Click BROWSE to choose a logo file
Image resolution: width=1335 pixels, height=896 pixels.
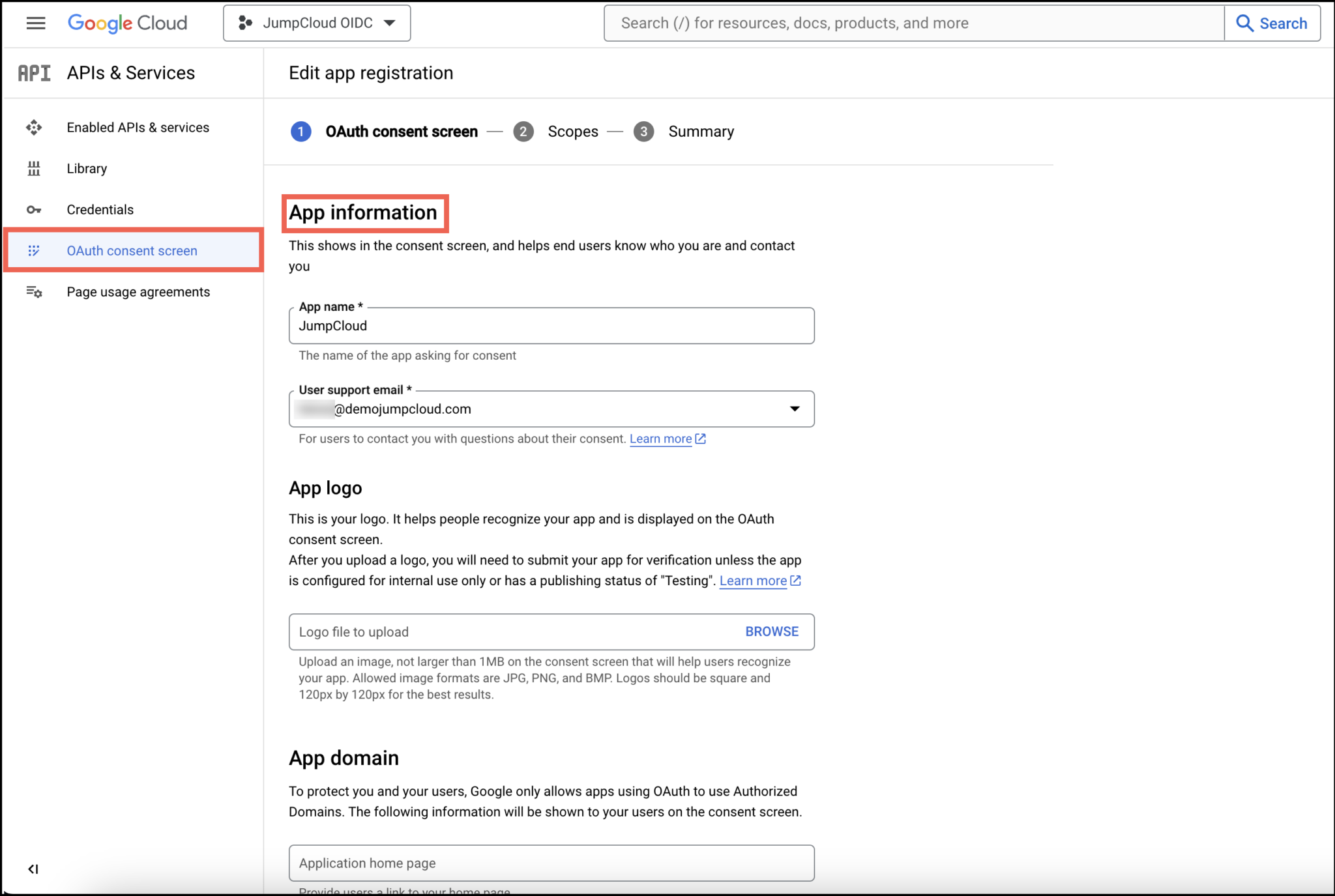point(771,631)
